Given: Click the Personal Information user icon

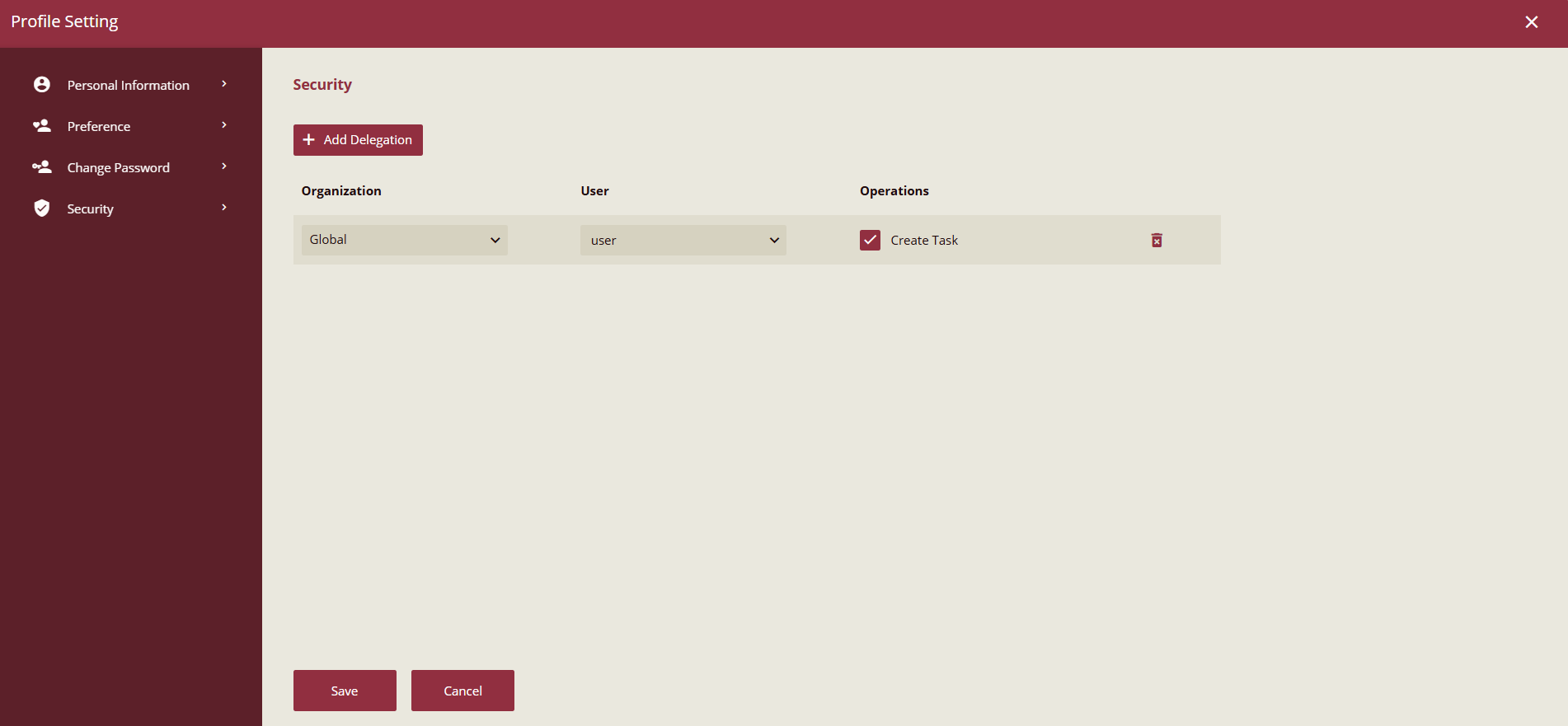Looking at the screenshot, I should 42,85.
